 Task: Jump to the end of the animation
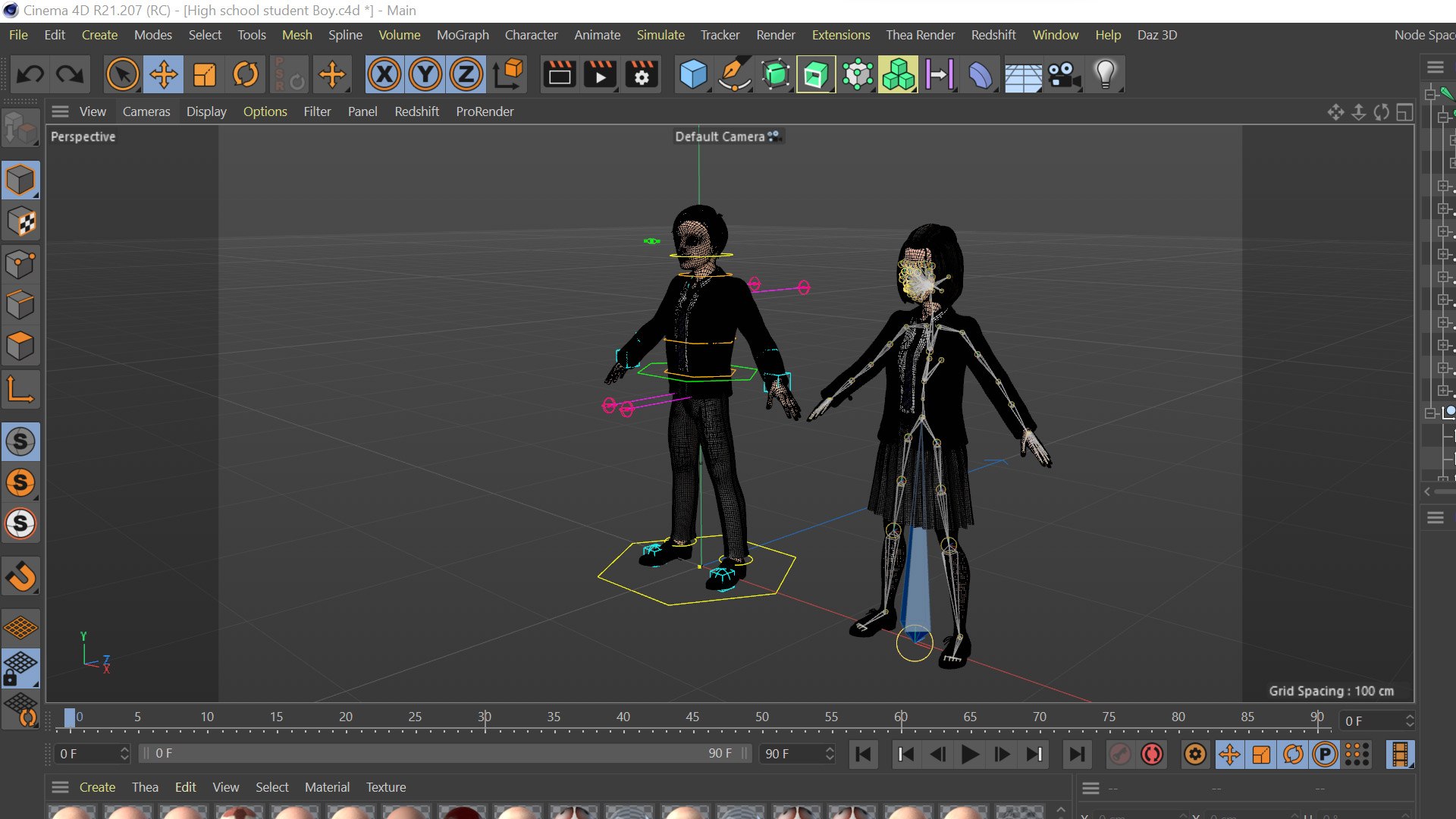click(x=1076, y=754)
